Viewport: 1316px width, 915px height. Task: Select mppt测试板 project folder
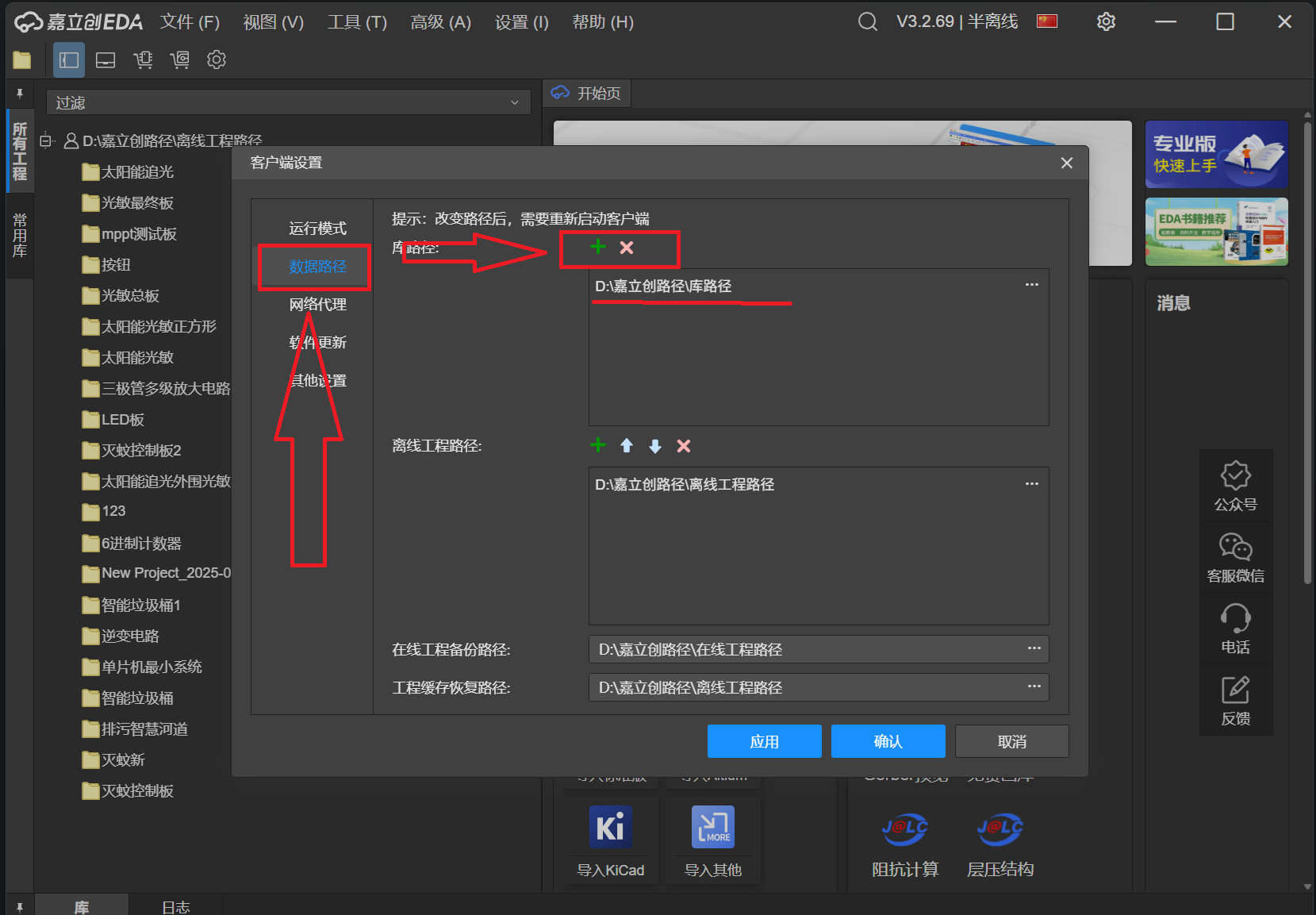click(x=129, y=234)
